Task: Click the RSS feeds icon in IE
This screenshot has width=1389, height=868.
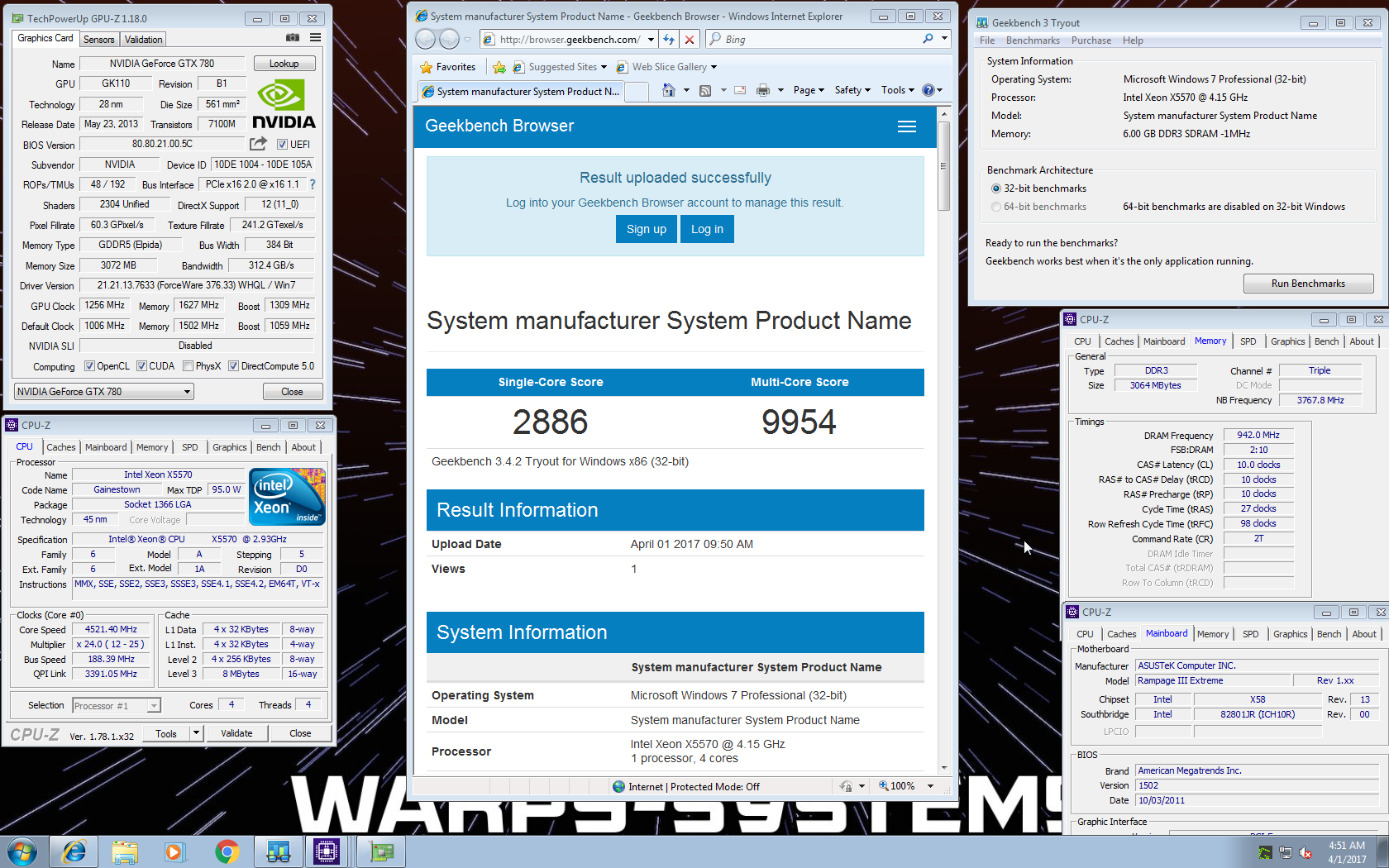Action: (705, 90)
